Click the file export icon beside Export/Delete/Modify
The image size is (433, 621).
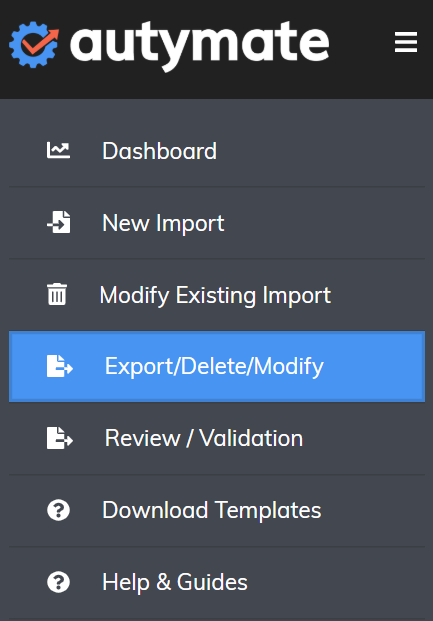[60, 366]
